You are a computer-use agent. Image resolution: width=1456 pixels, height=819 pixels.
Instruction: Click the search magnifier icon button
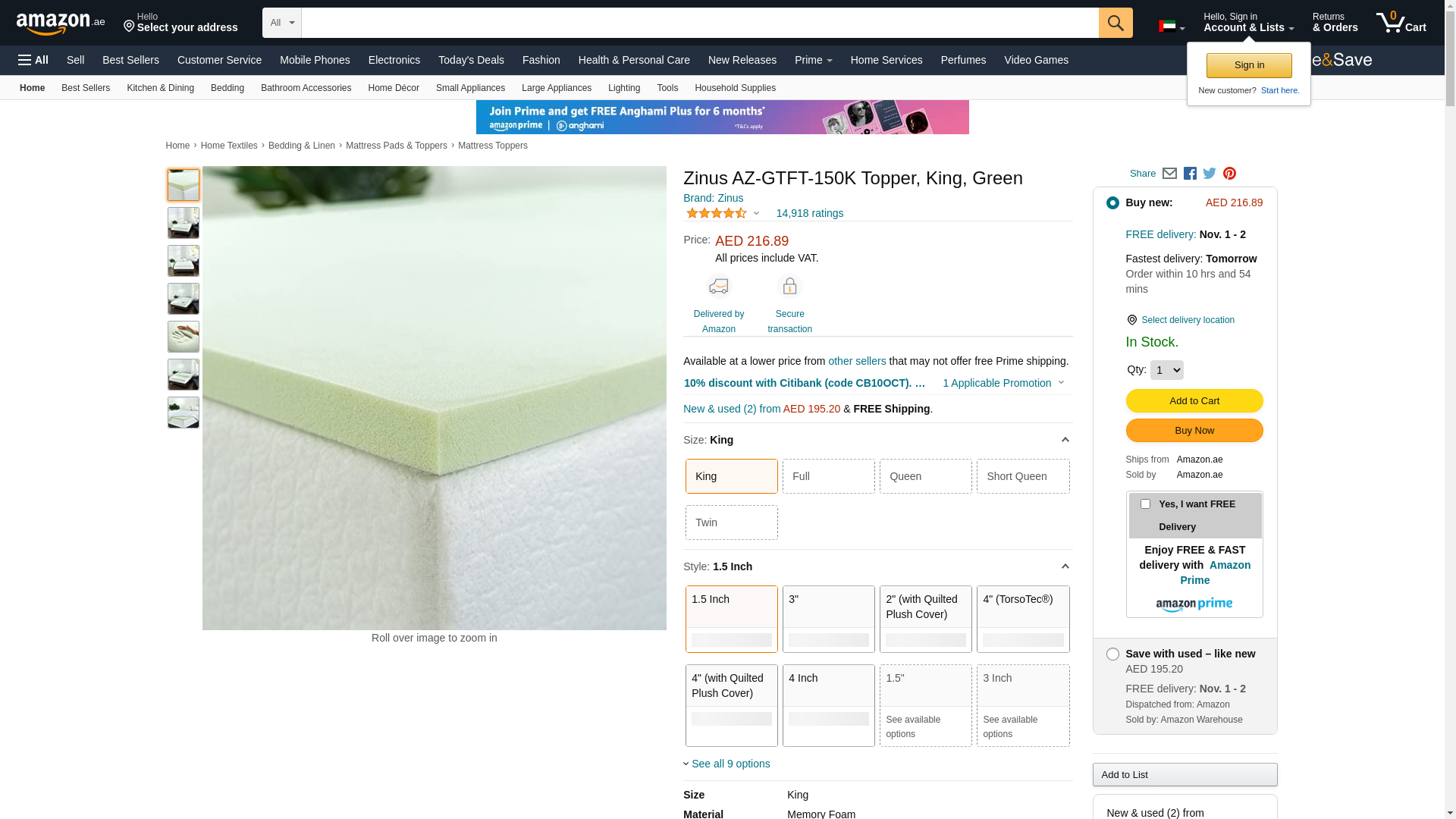pyautogui.click(x=1116, y=23)
